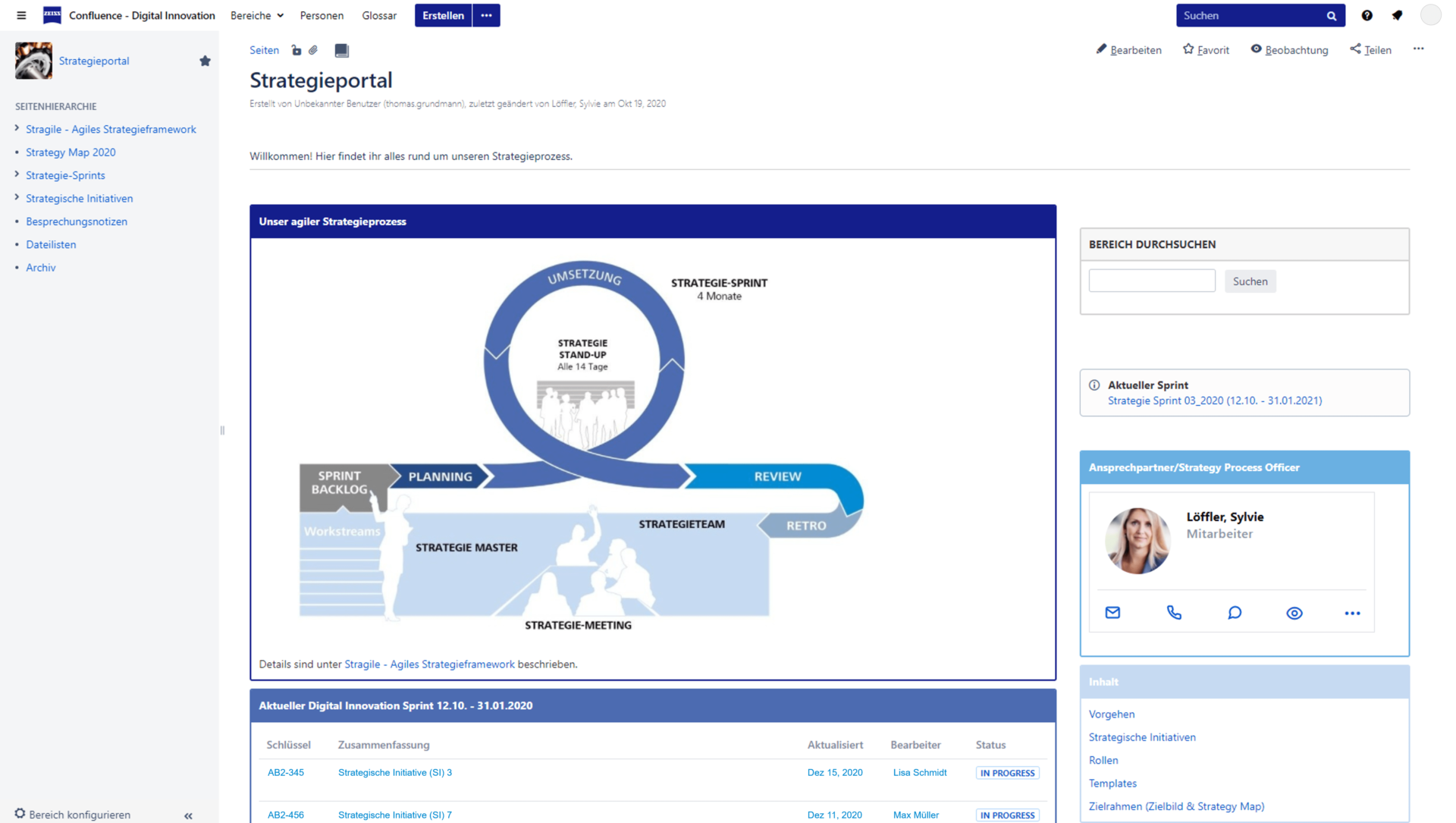Send an email using the envelope icon

(1112, 613)
